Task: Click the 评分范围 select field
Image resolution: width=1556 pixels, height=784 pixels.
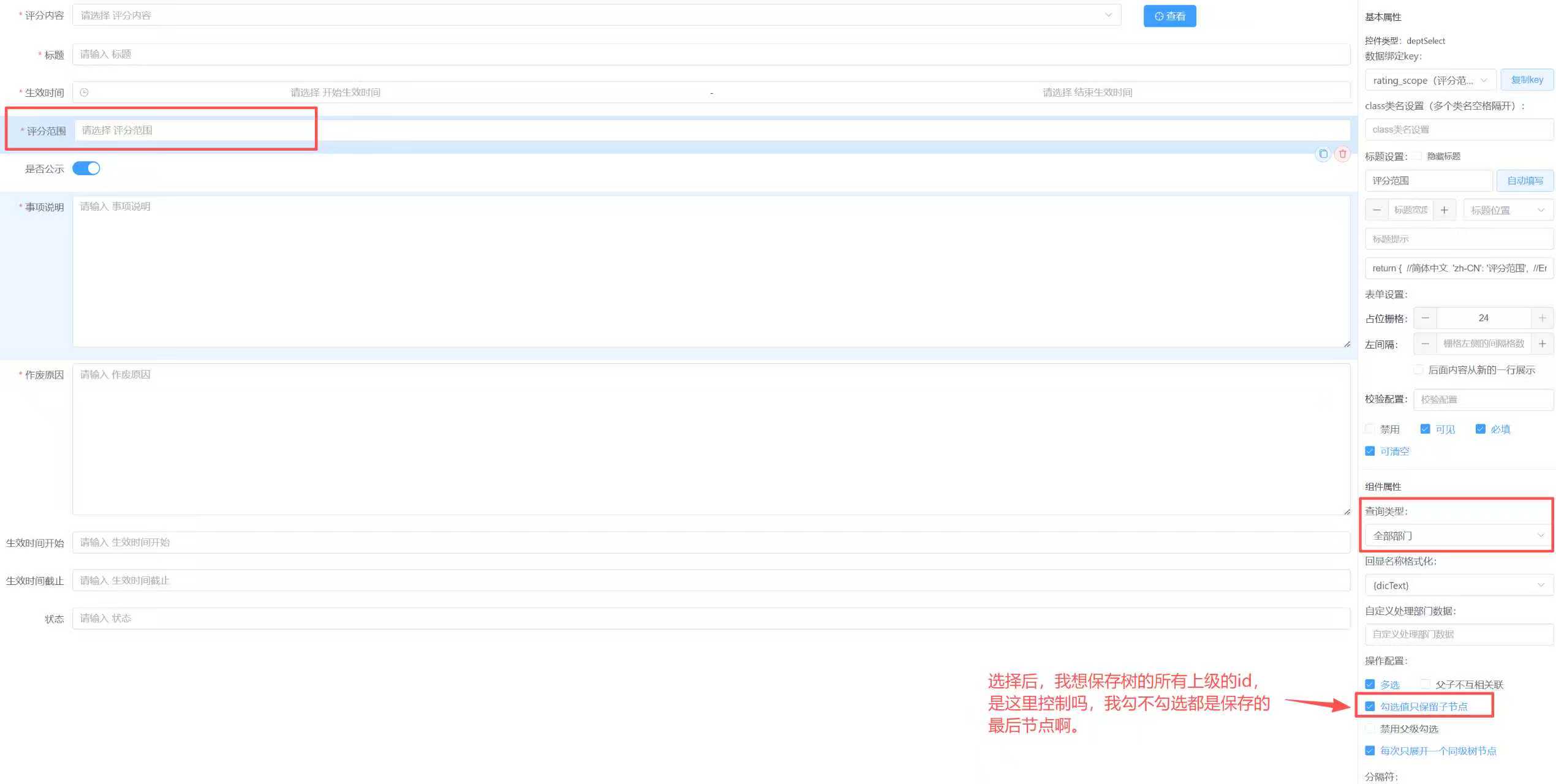Action: pyautogui.click(x=711, y=130)
